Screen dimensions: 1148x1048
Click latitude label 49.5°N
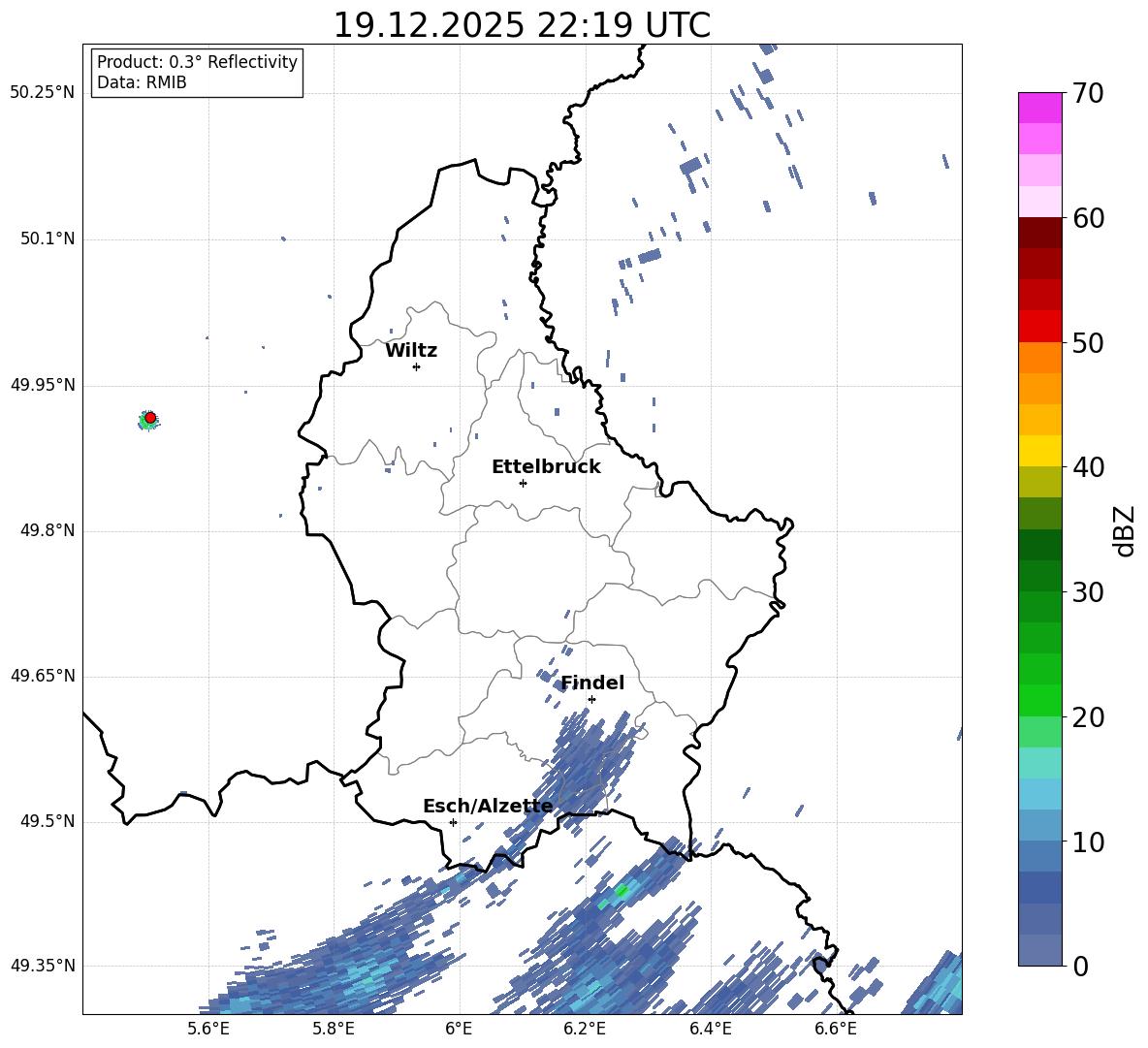pyautogui.click(x=48, y=821)
